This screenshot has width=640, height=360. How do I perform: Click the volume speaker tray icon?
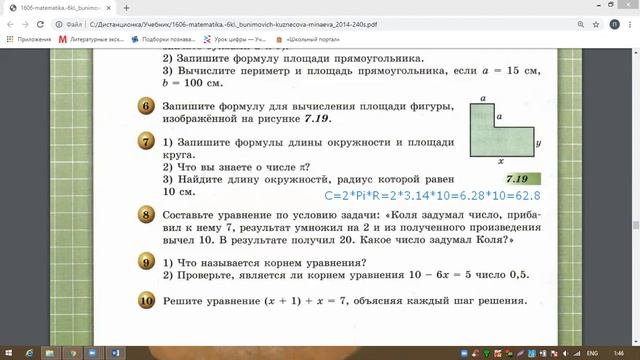click(x=566, y=353)
